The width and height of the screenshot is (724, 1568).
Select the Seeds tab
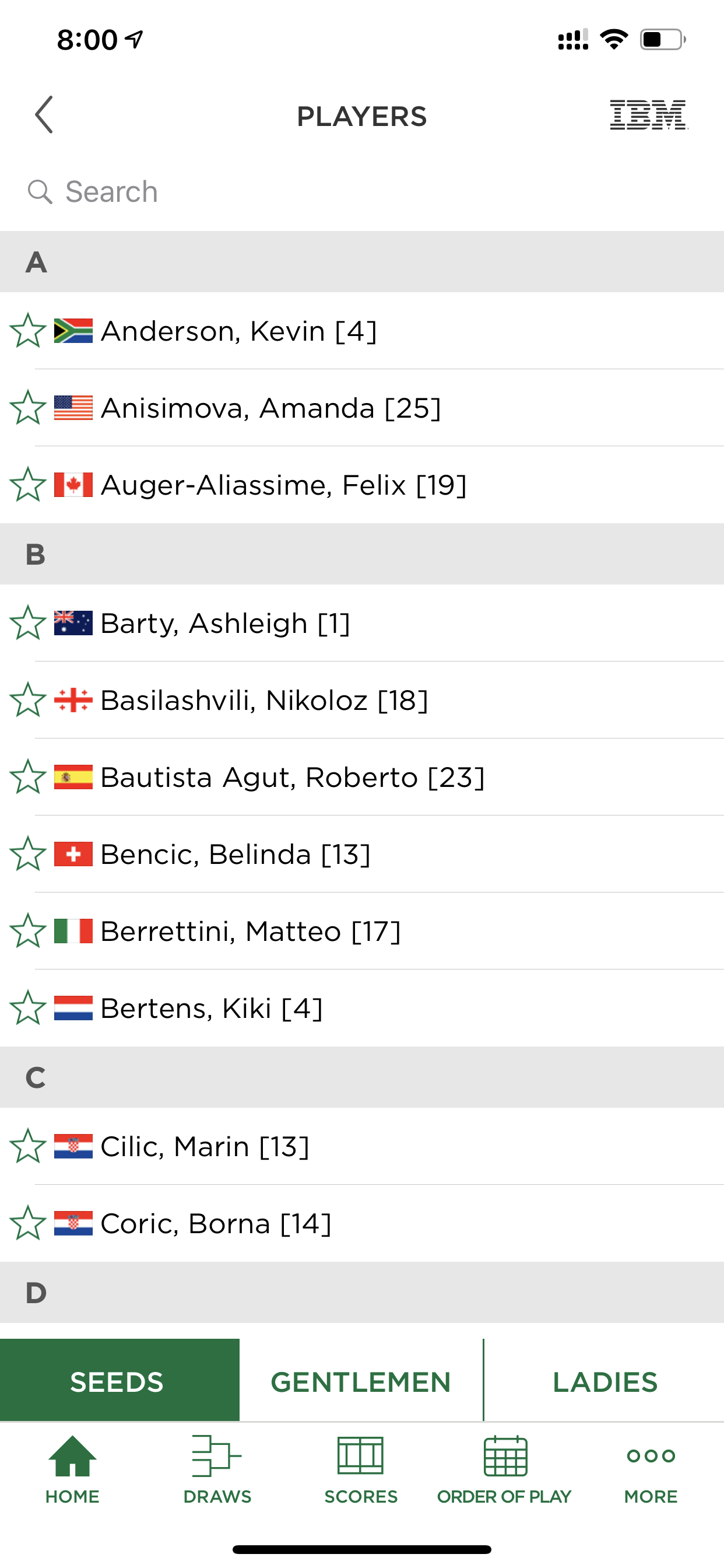120,1382
